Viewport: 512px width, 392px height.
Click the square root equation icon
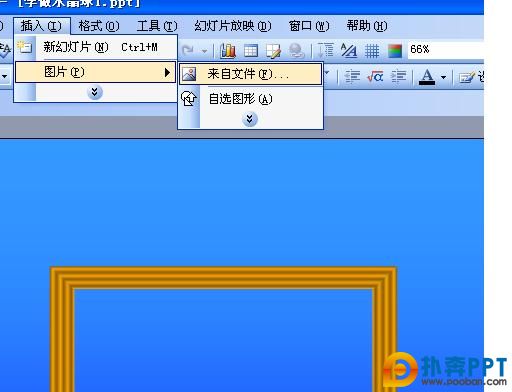pyautogui.click(x=375, y=77)
